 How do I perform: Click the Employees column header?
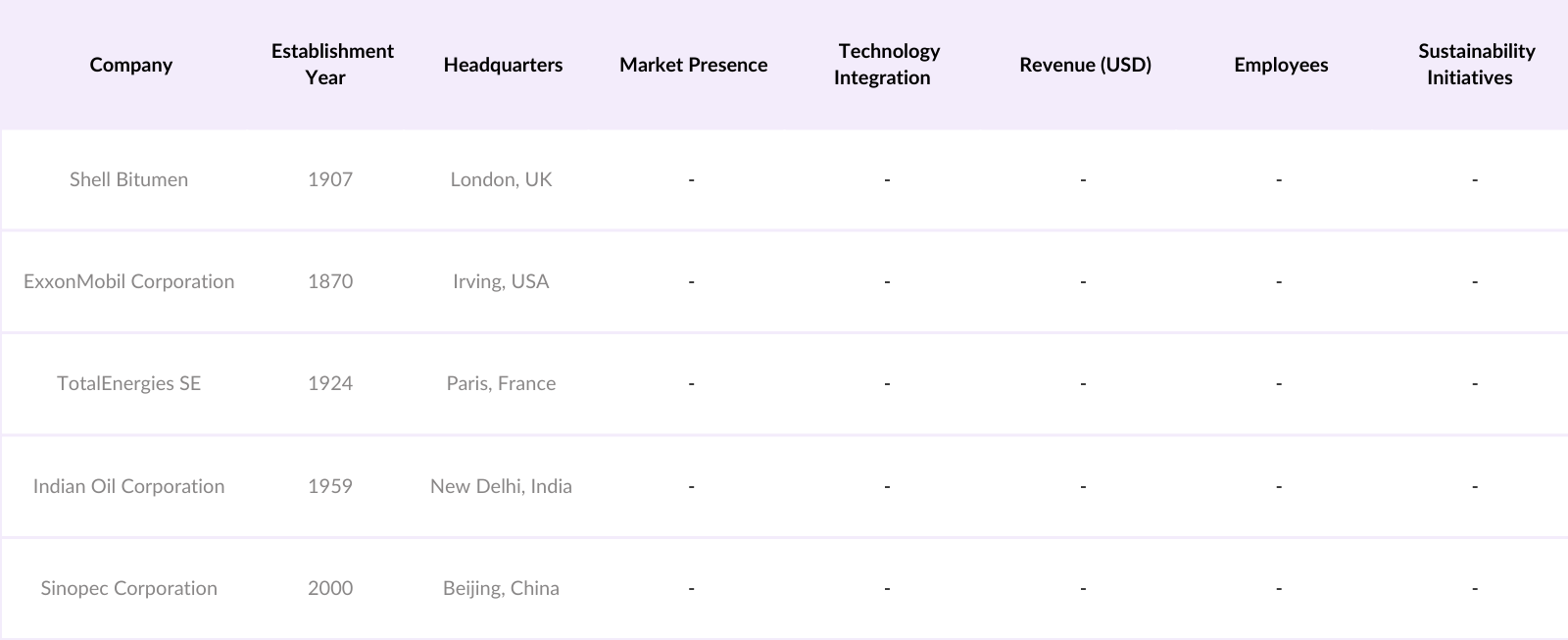pos(1281,65)
